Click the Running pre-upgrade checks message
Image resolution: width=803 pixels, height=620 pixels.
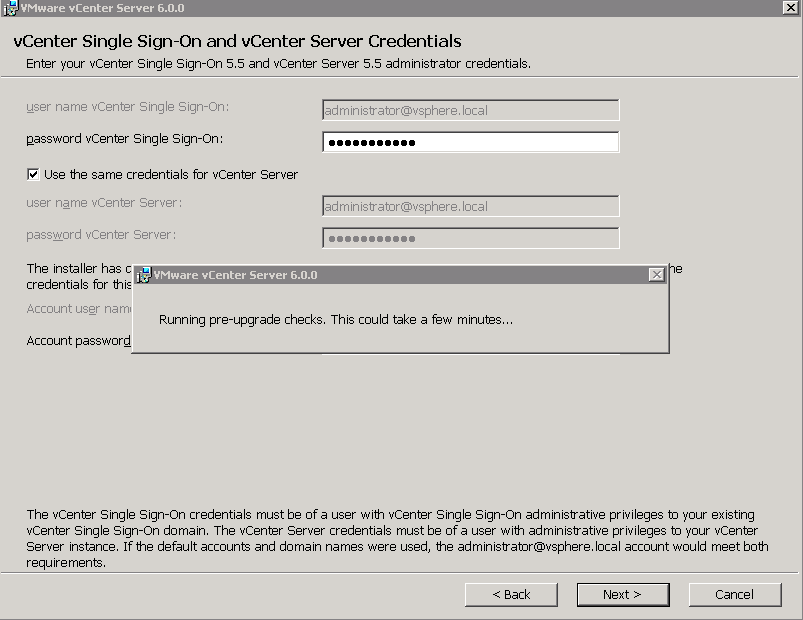[336, 320]
